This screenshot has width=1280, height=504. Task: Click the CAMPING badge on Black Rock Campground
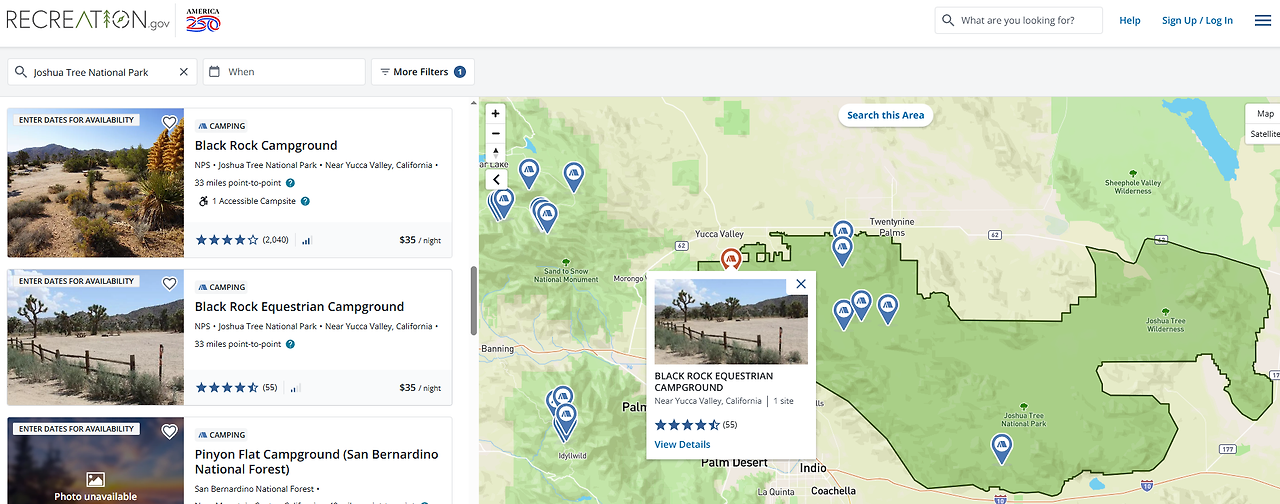click(x=221, y=126)
